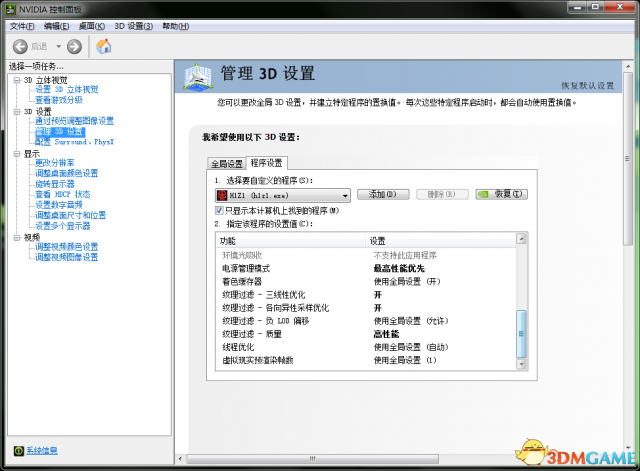Click the Forward arrow icon in toolbar
The height and width of the screenshot is (471, 640).
pos(74,47)
